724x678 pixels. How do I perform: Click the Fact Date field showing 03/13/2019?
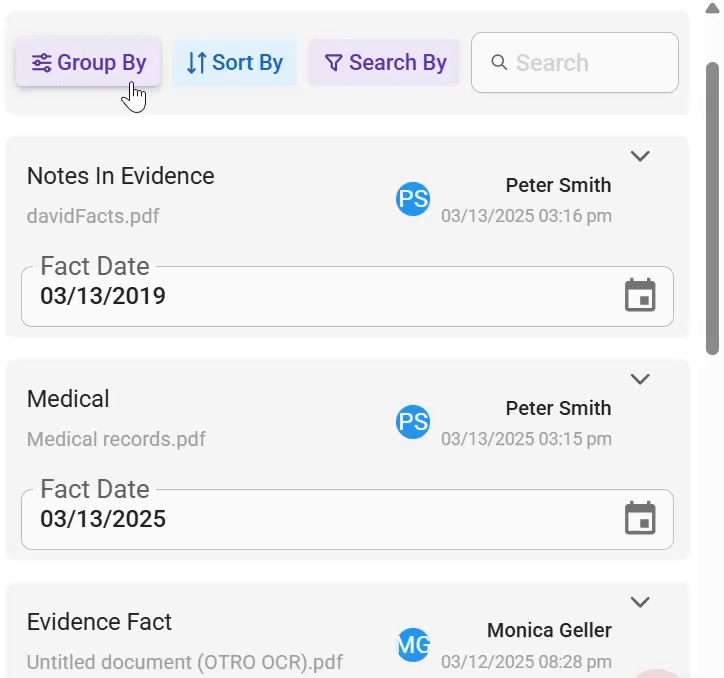point(347,296)
